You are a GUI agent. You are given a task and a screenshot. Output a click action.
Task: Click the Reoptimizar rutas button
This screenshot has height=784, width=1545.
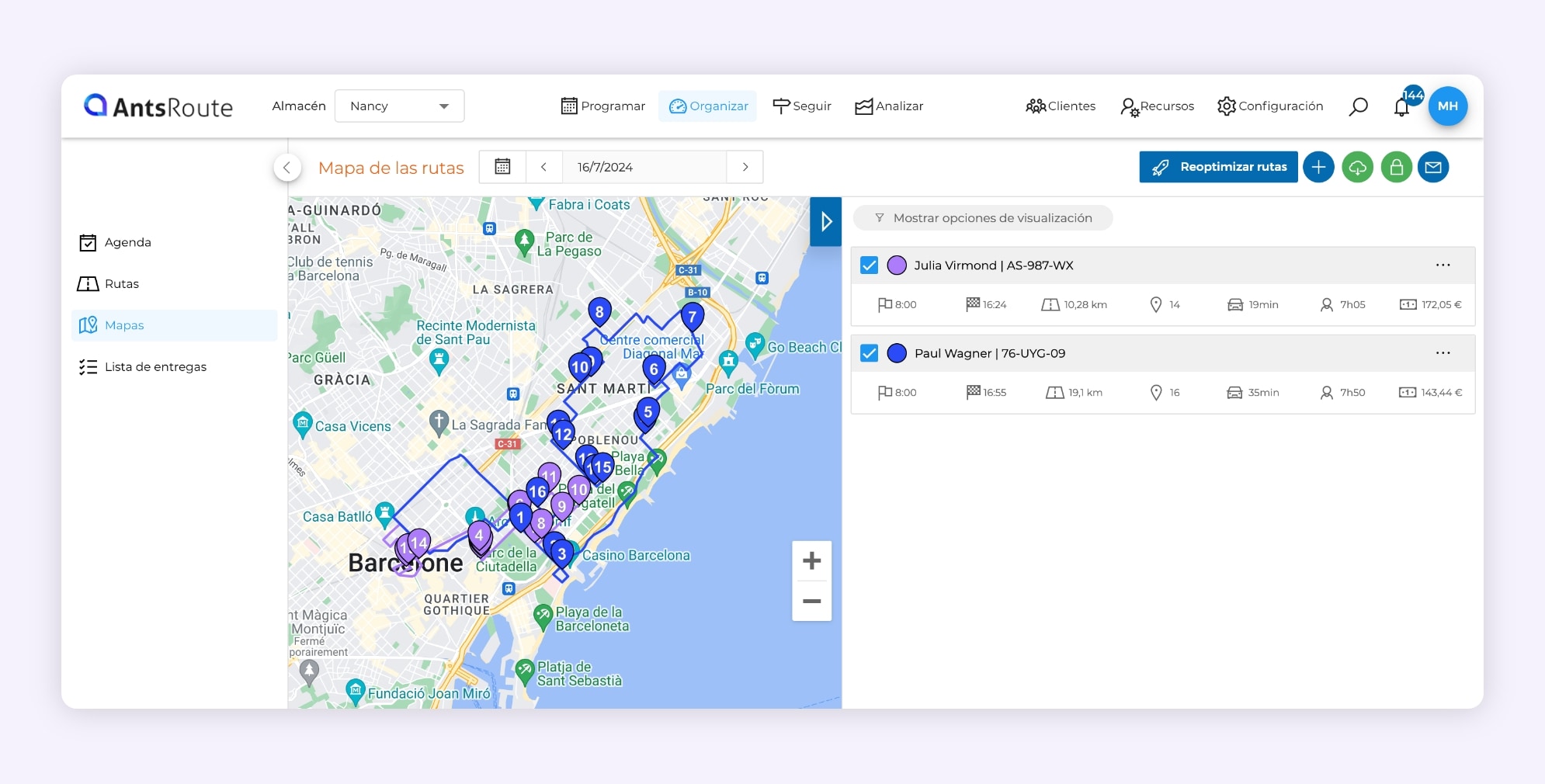pyautogui.click(x=1218, y=167)
